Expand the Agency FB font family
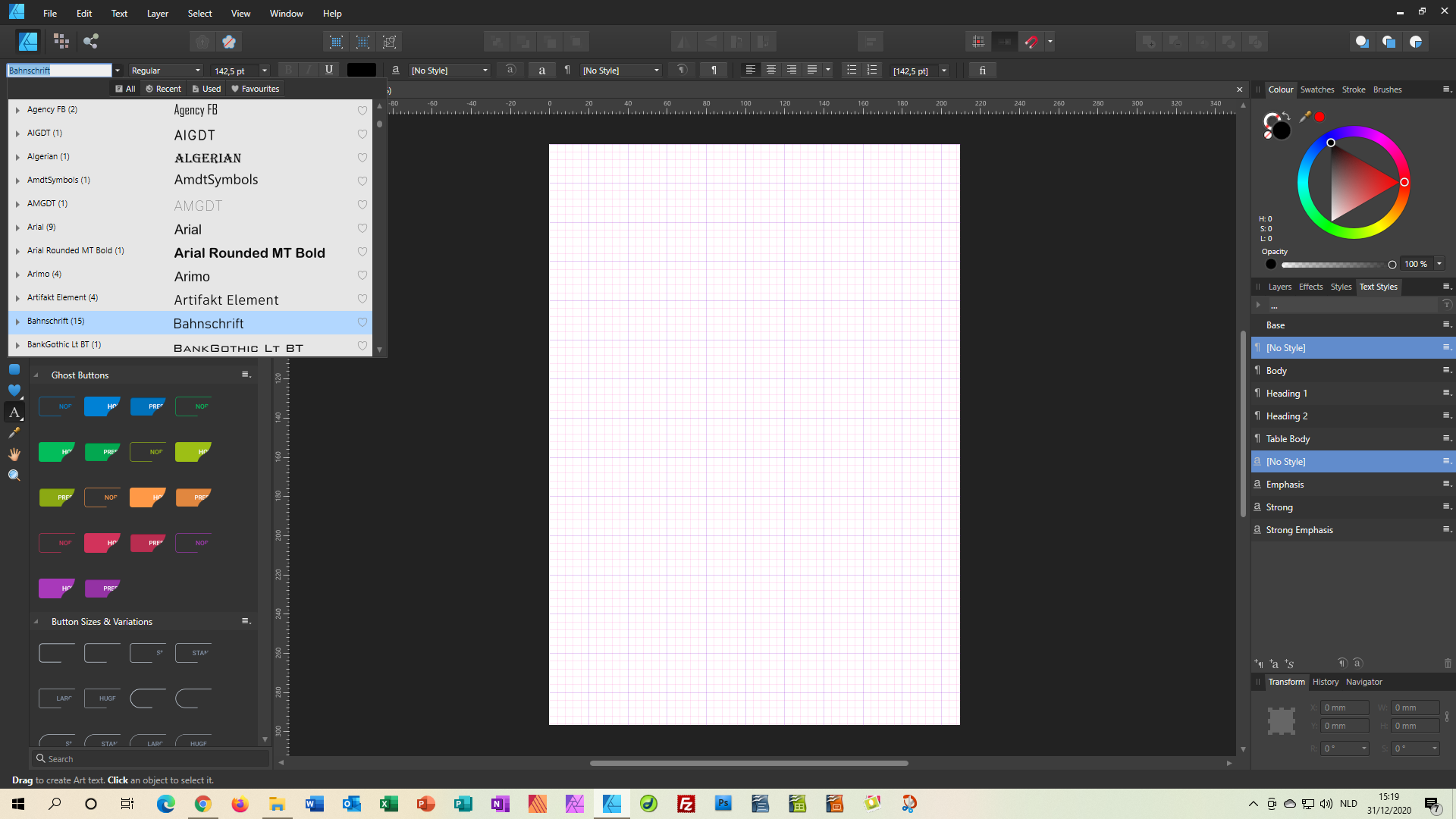 click(x=17, y=110)
